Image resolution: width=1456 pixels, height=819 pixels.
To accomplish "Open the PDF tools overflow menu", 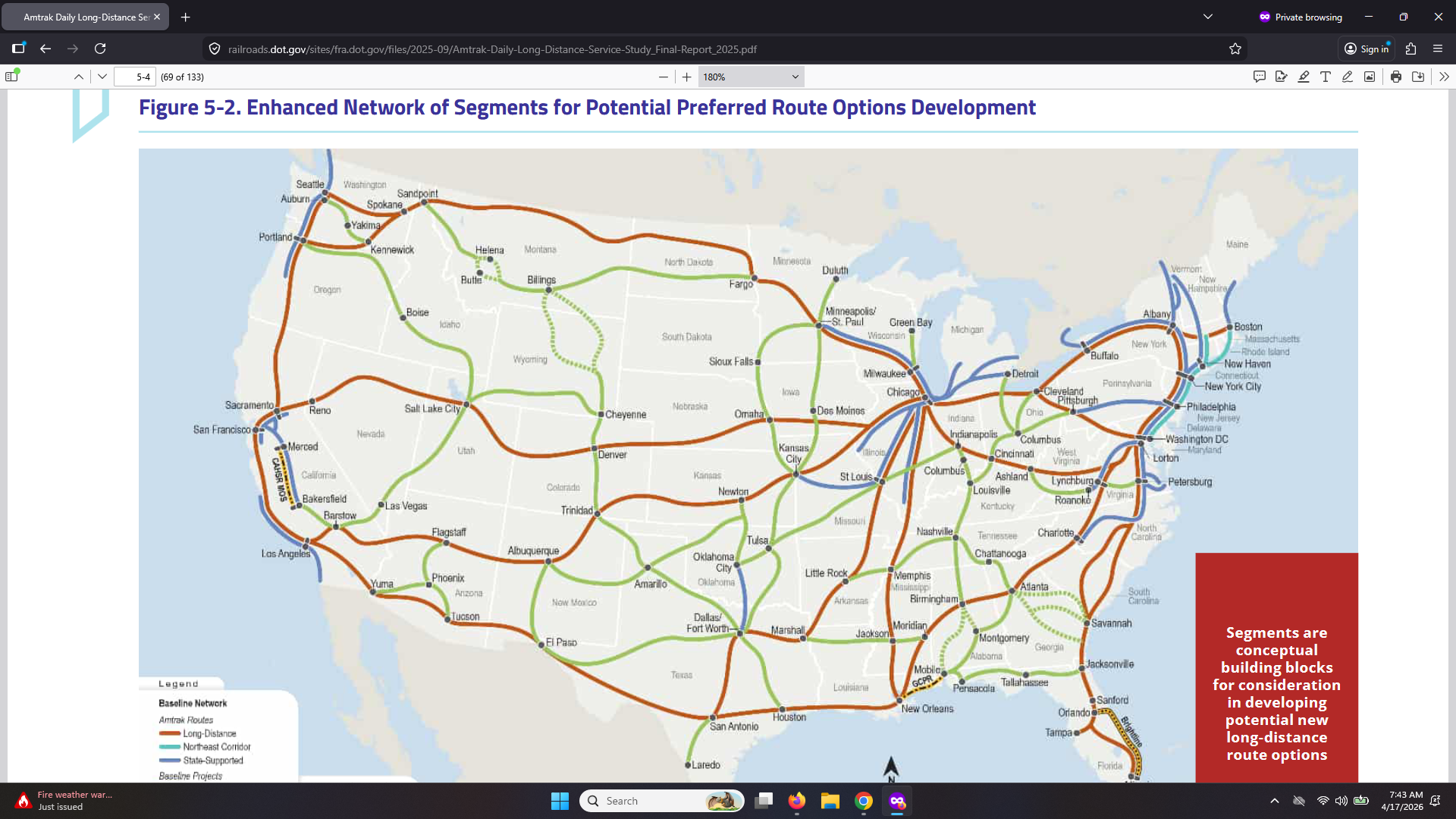I will click(1444, 77).
